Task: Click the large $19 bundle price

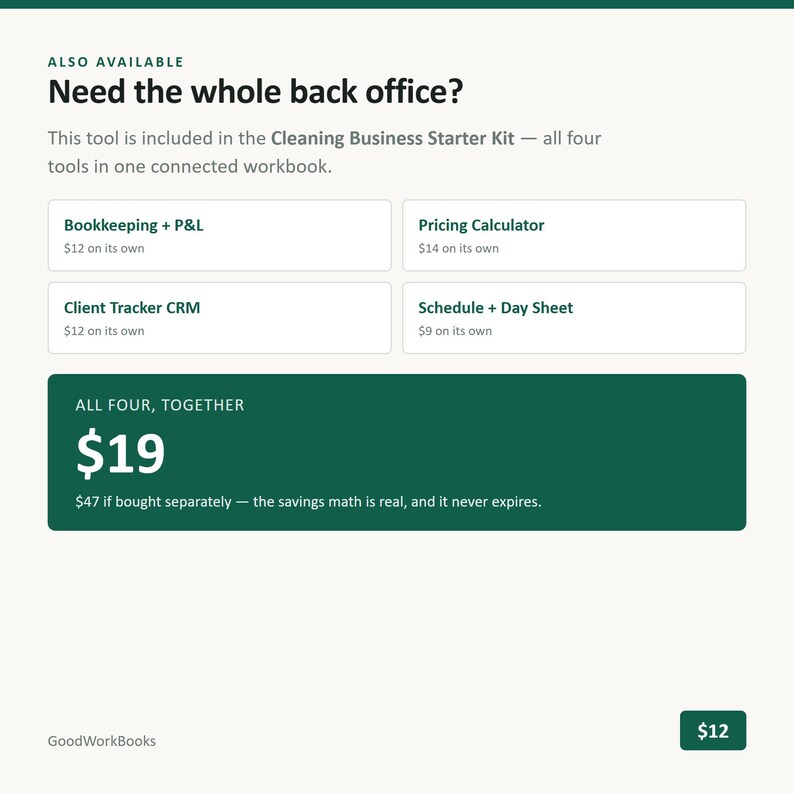Action: (x=121, y=453)
